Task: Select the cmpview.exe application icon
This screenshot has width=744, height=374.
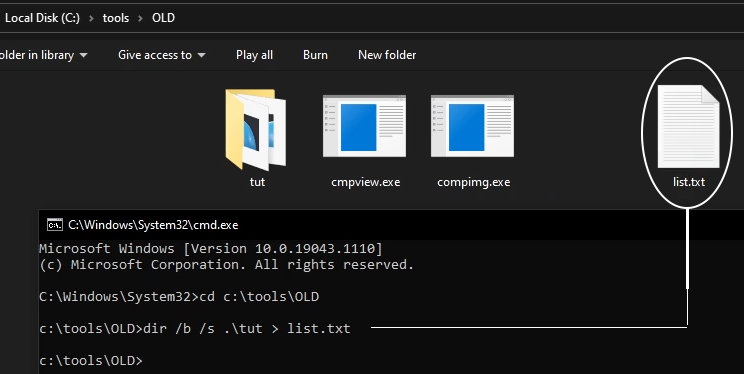Action: point(364,126)
